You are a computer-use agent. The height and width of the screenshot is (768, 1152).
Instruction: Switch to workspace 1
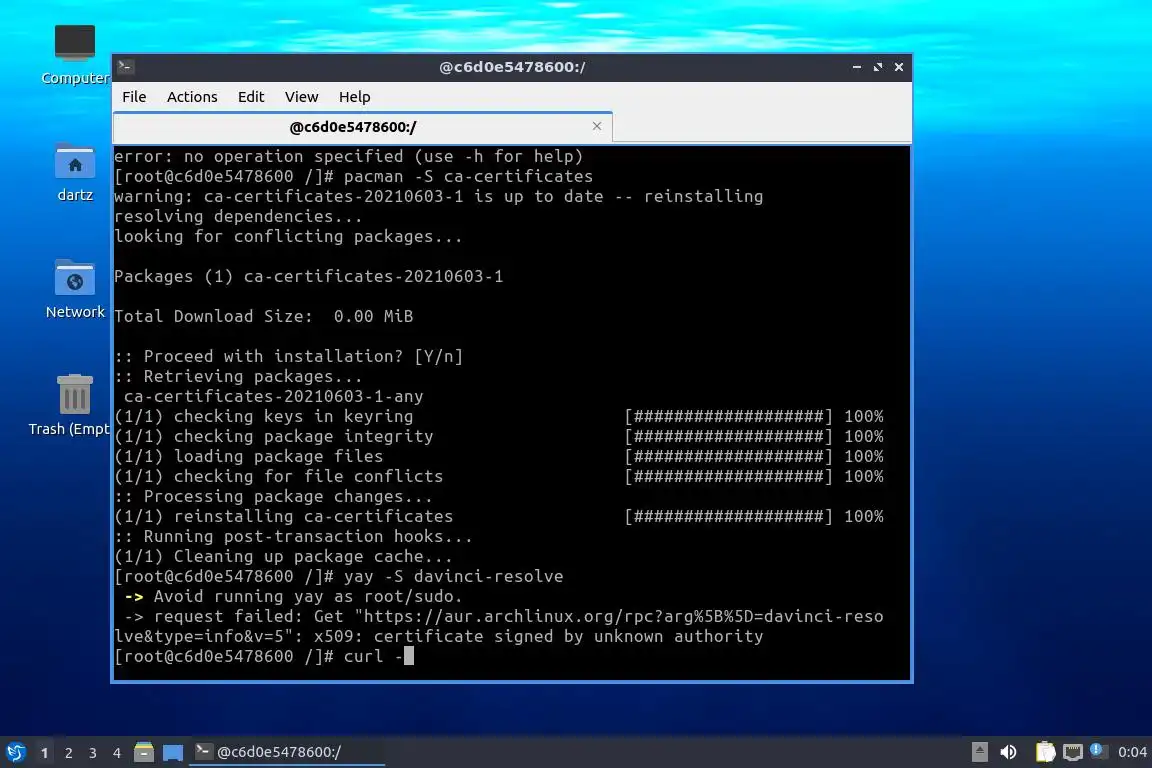coord(45,753)
